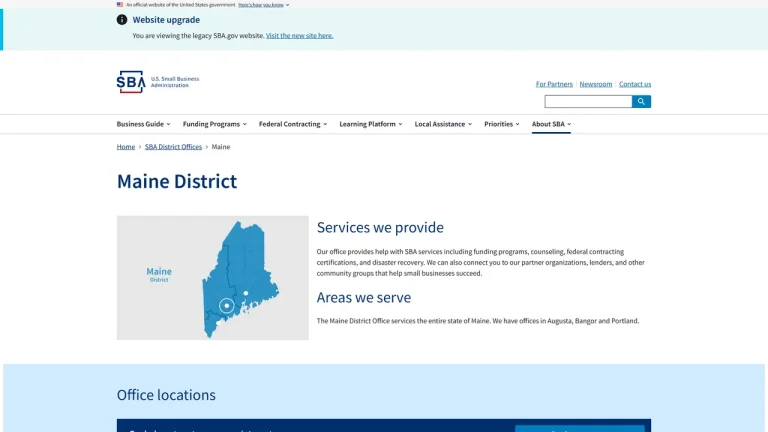Open the Priorities menu
The image size is (768, 432).
502,124
